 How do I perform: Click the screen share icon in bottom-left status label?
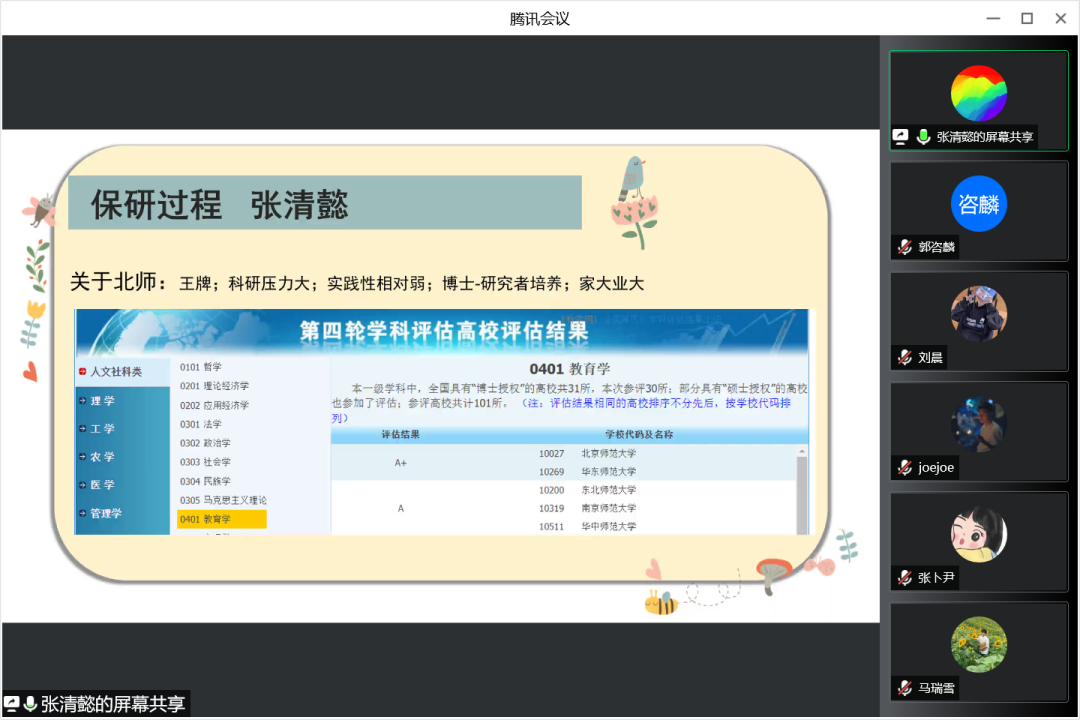click(x=12, y=704)
